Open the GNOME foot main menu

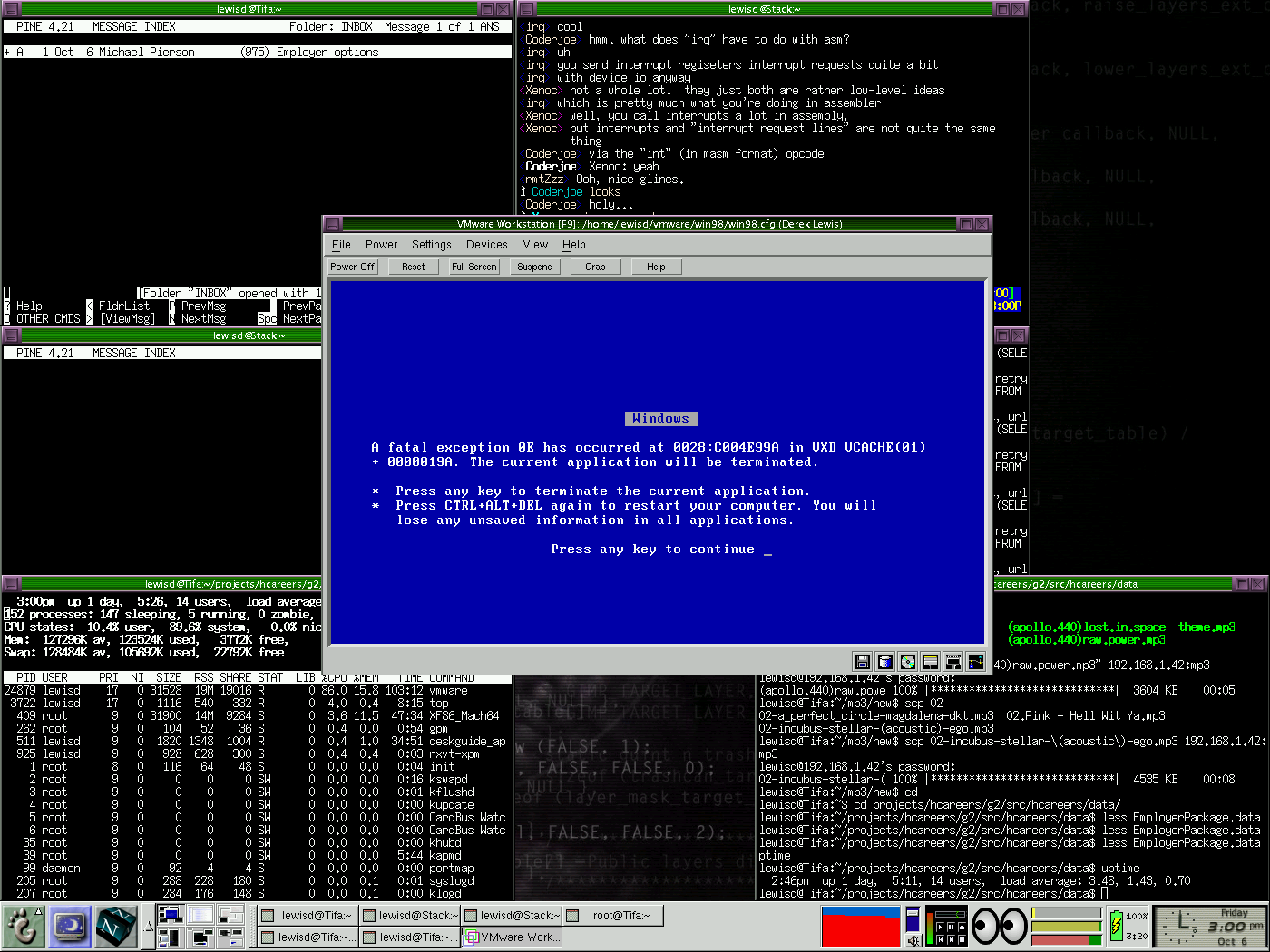coord(23,927)
